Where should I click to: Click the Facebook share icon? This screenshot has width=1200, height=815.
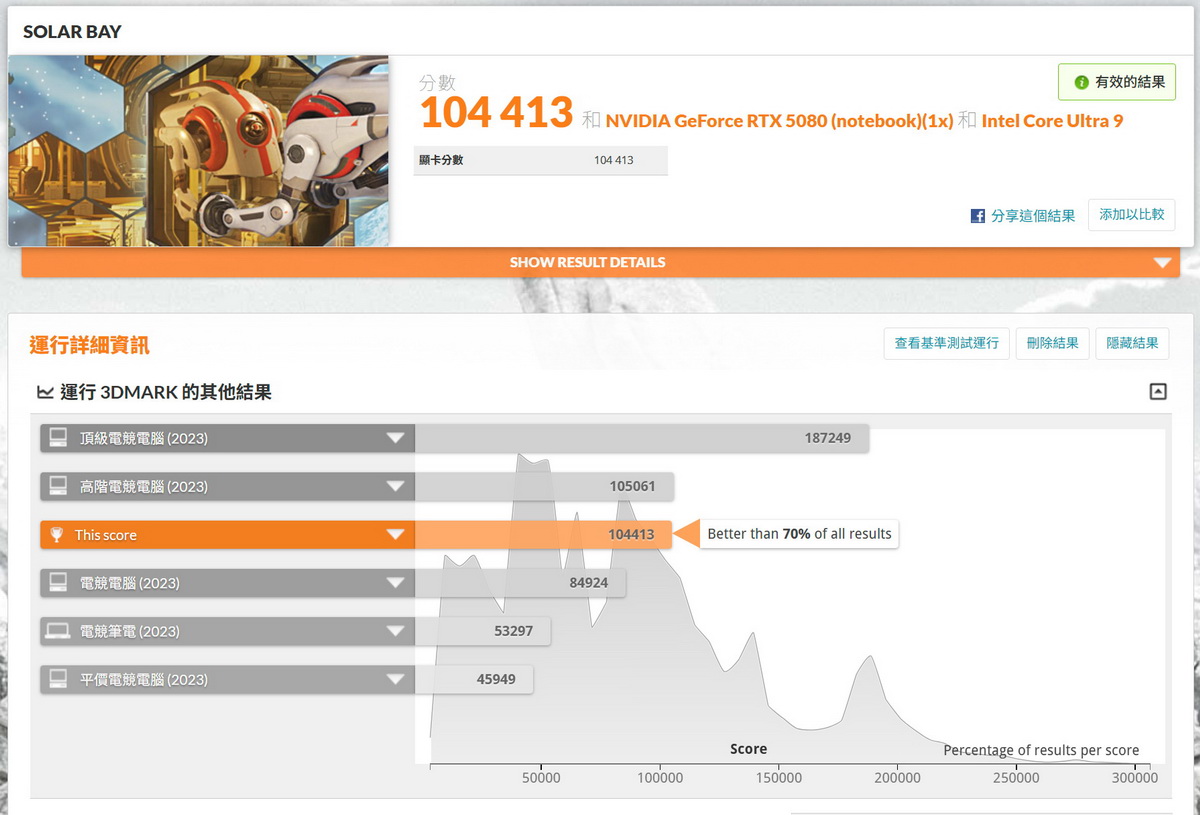(x=978, y=216)
